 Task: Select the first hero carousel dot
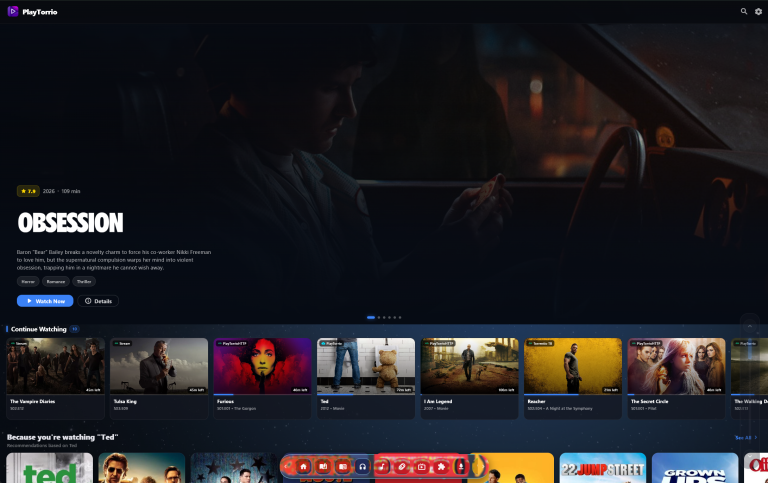[x=371, y=317]
